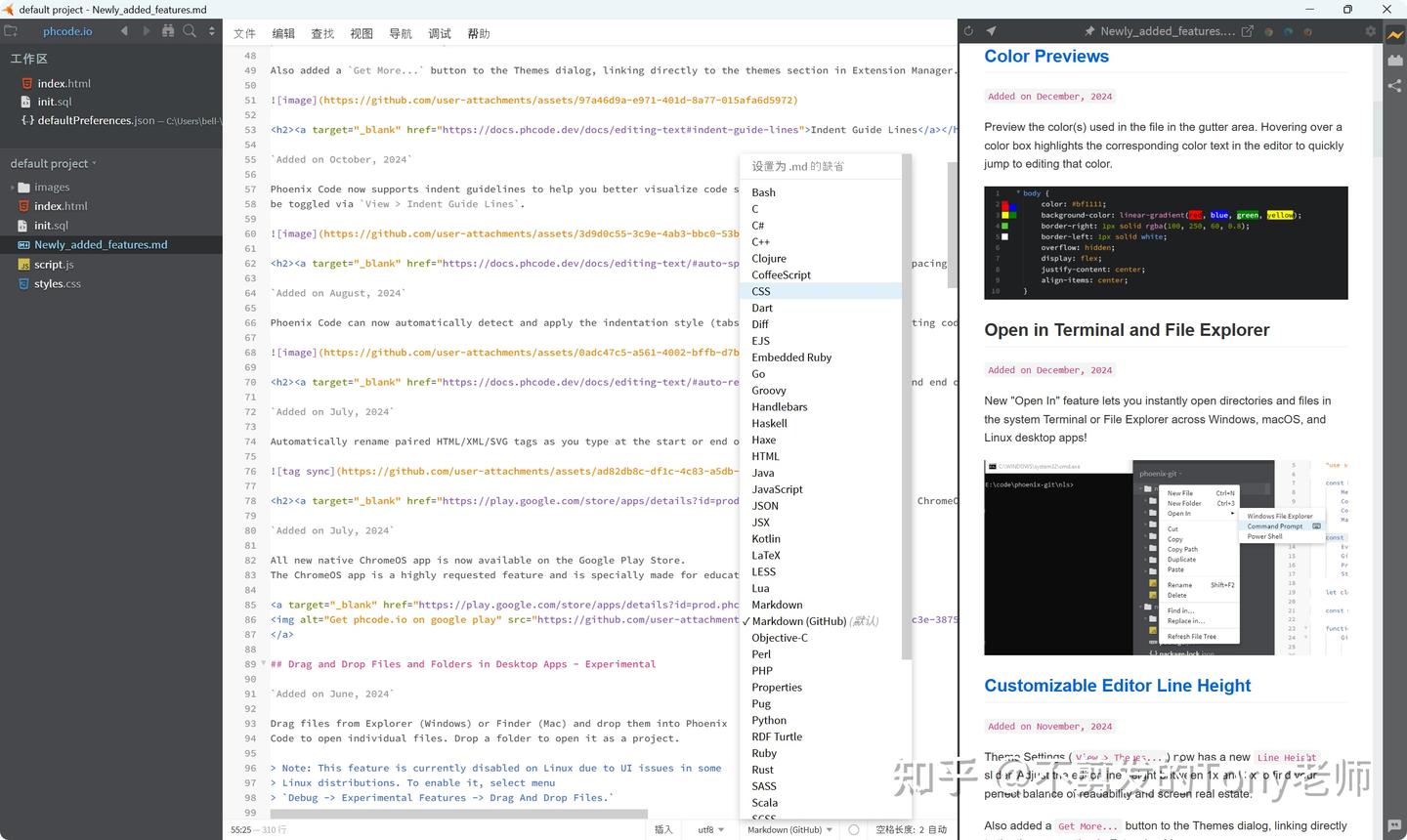Open live preview in external browser window
Image resolution: width=1407 pixels, height=840 pixels.
coord(1248,30)
